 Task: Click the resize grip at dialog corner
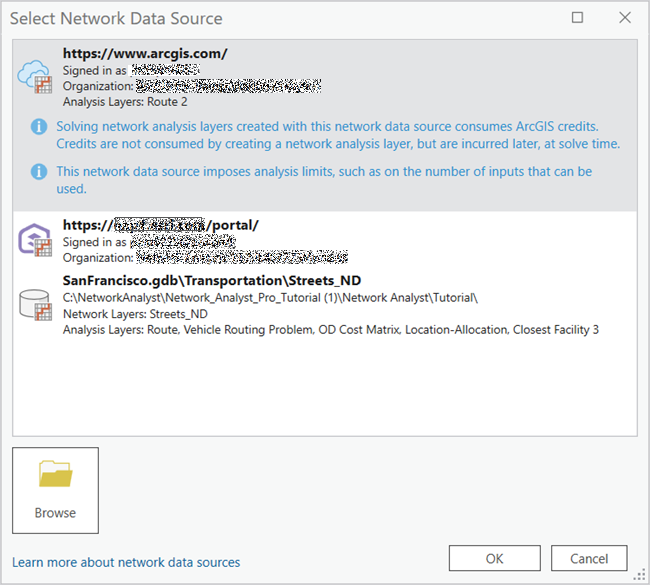(640, 575)
